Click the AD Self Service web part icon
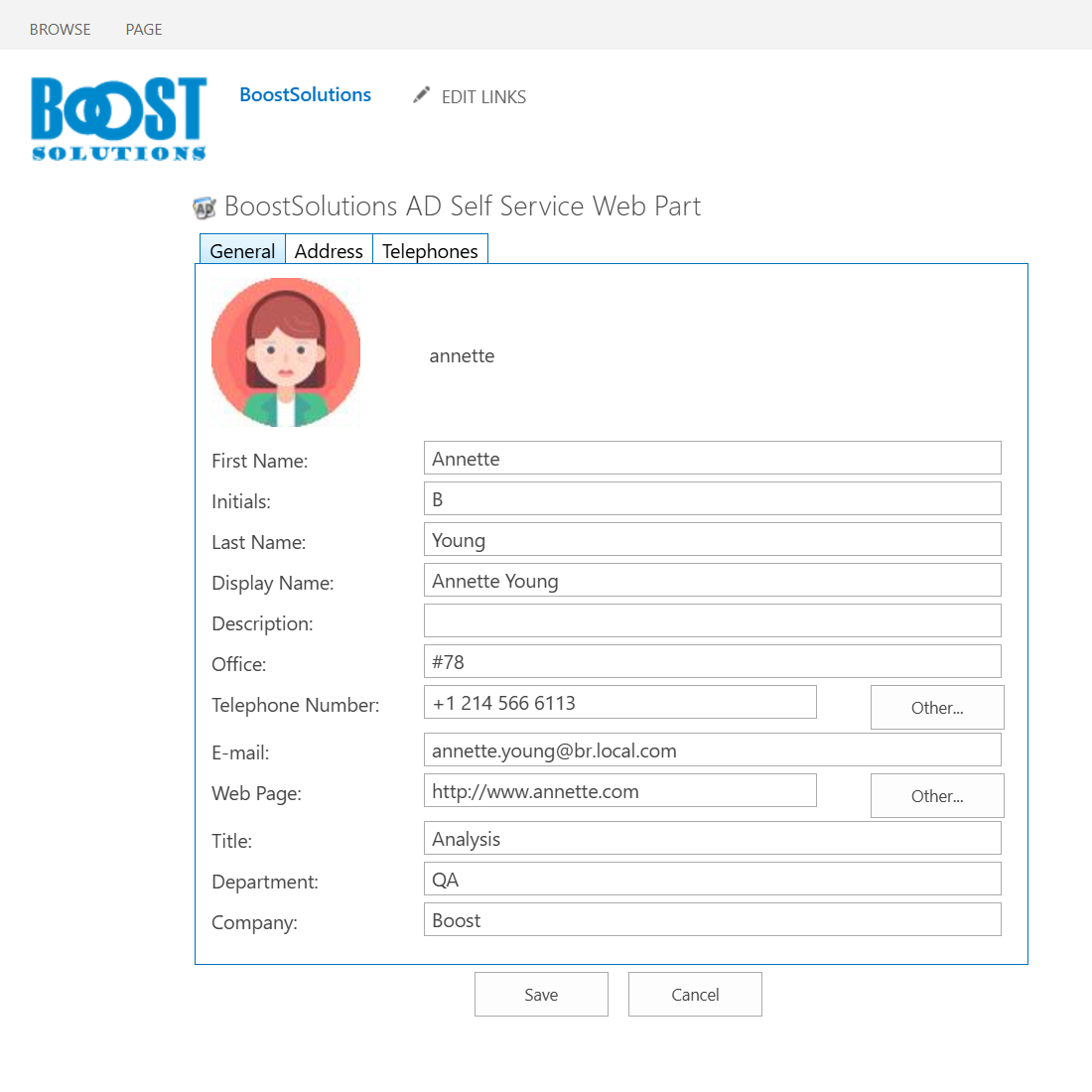 tap(205, 207)
